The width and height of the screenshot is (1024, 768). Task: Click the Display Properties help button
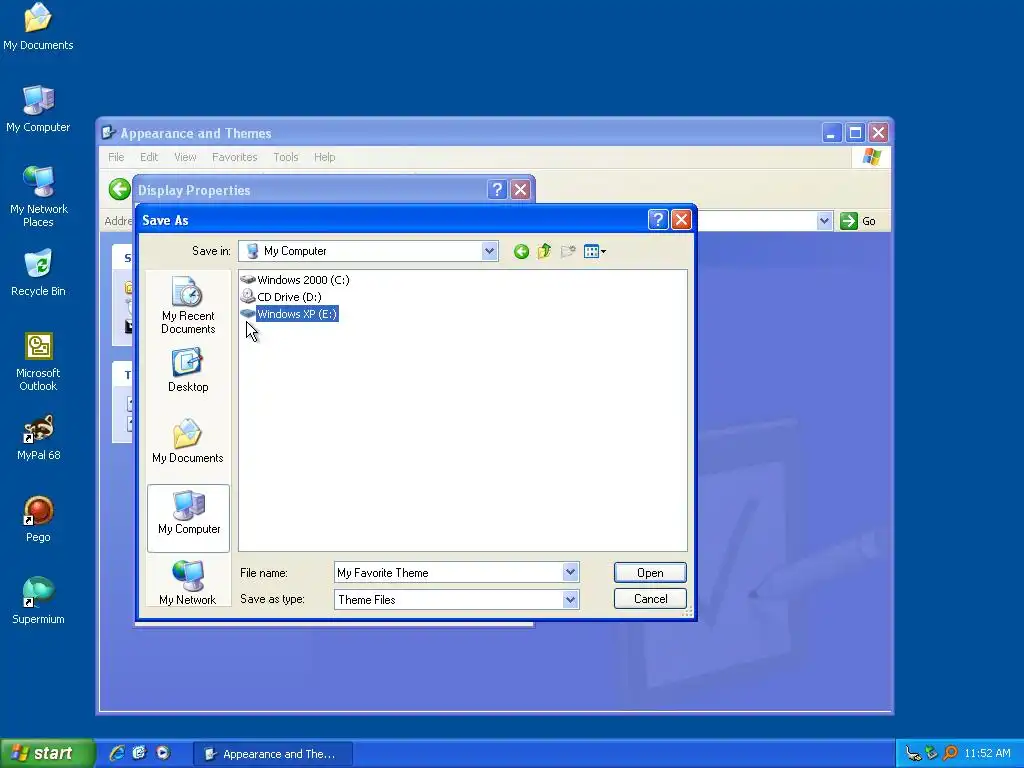[x=497, y=190]
